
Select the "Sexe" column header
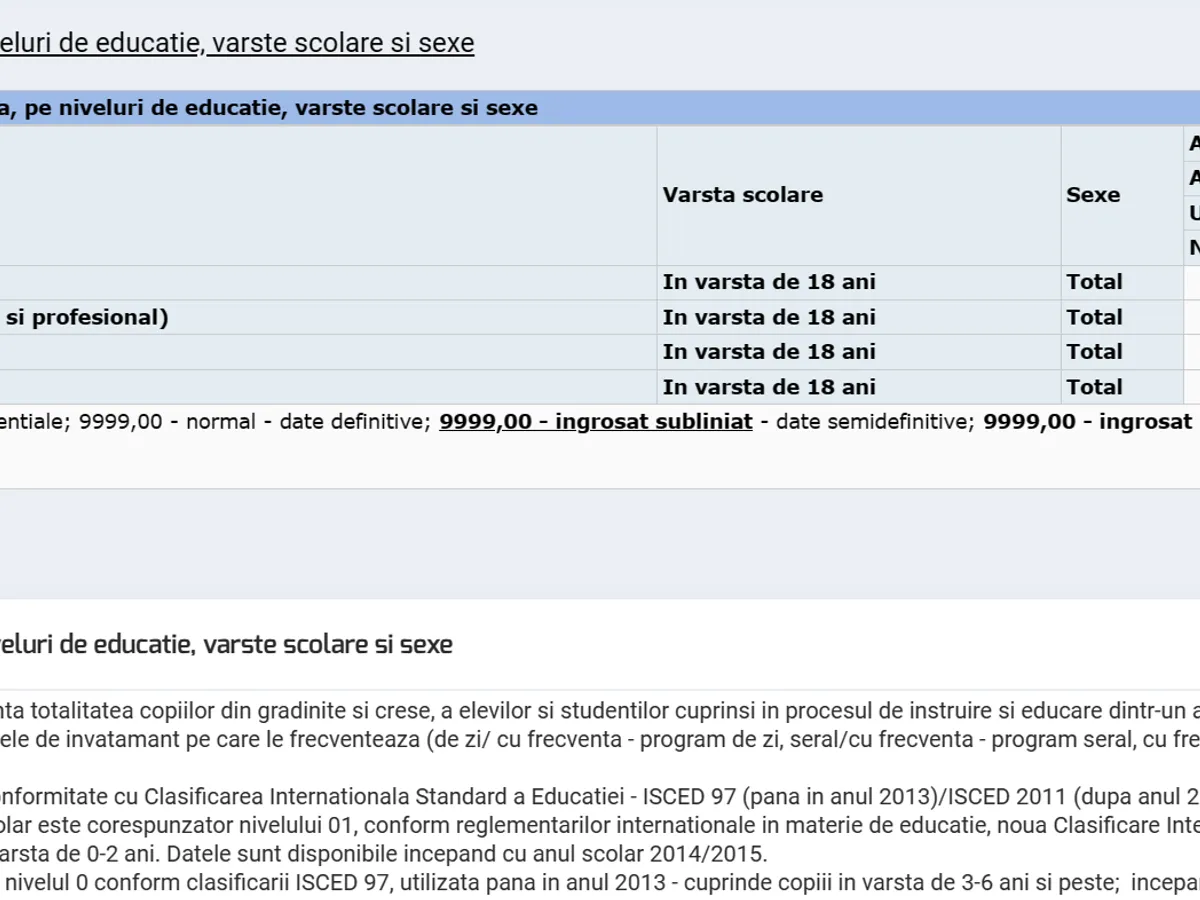pyautogui.click(x=1093, y=195)
